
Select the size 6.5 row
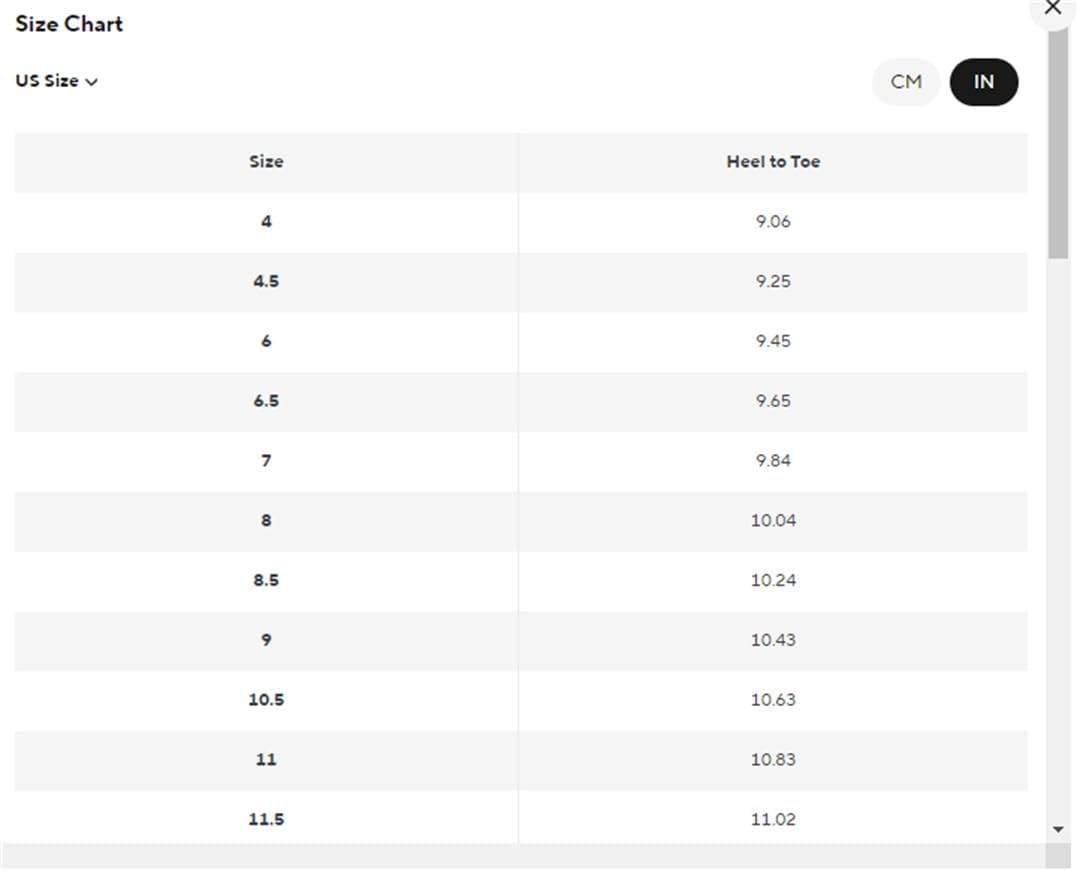tap(521, 401)
